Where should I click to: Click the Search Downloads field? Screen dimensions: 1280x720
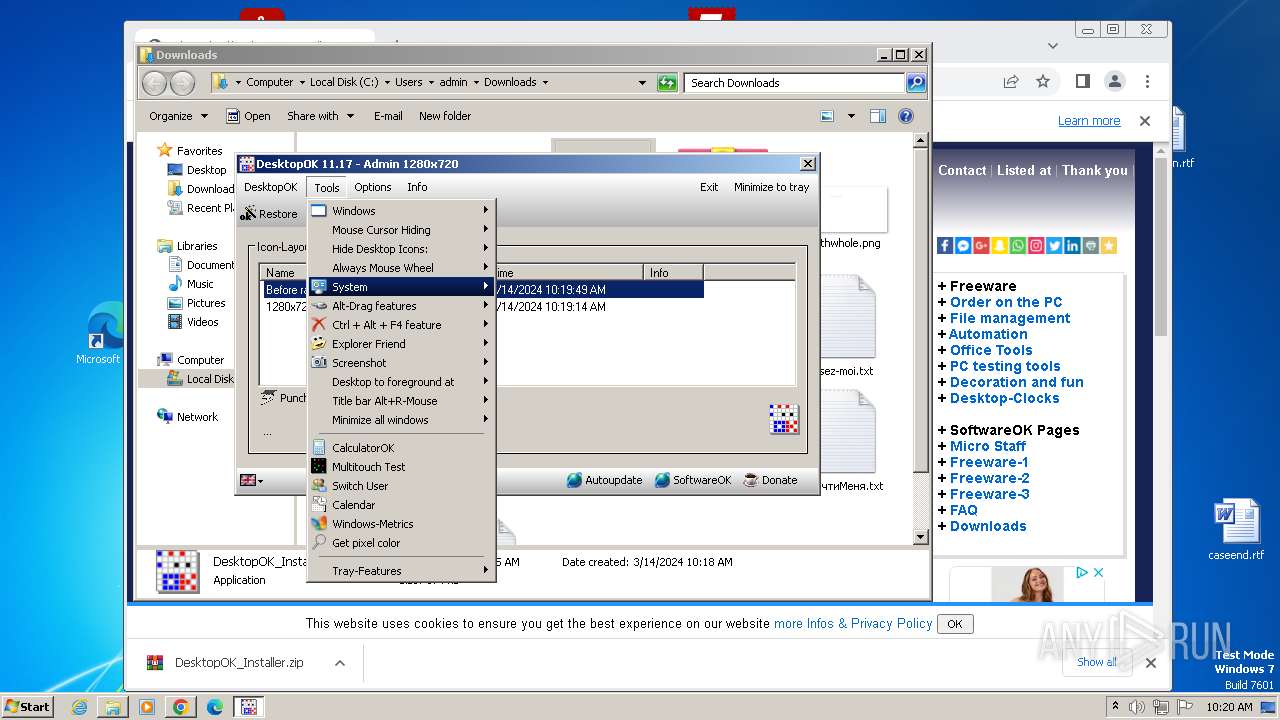click(x=794, y=83)
